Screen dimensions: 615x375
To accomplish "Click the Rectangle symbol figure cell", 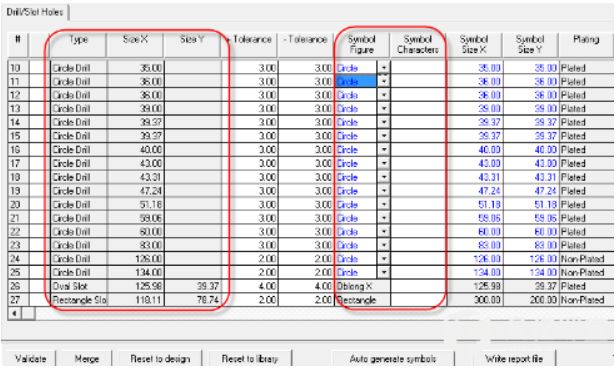I will (x=362, y=300).
